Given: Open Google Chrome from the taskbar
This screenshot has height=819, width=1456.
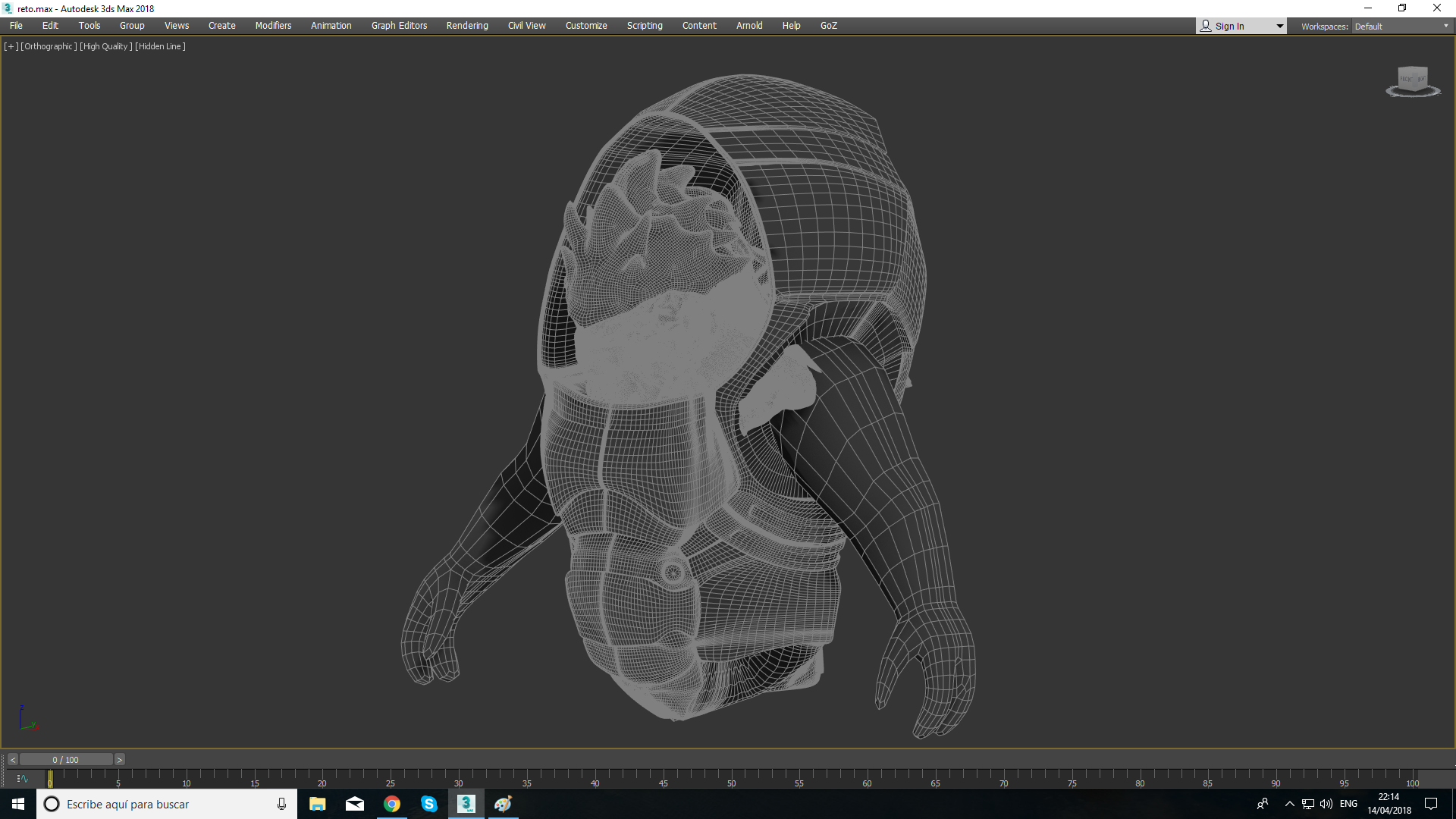Looking at the screenshot, I should coord(392,804).
